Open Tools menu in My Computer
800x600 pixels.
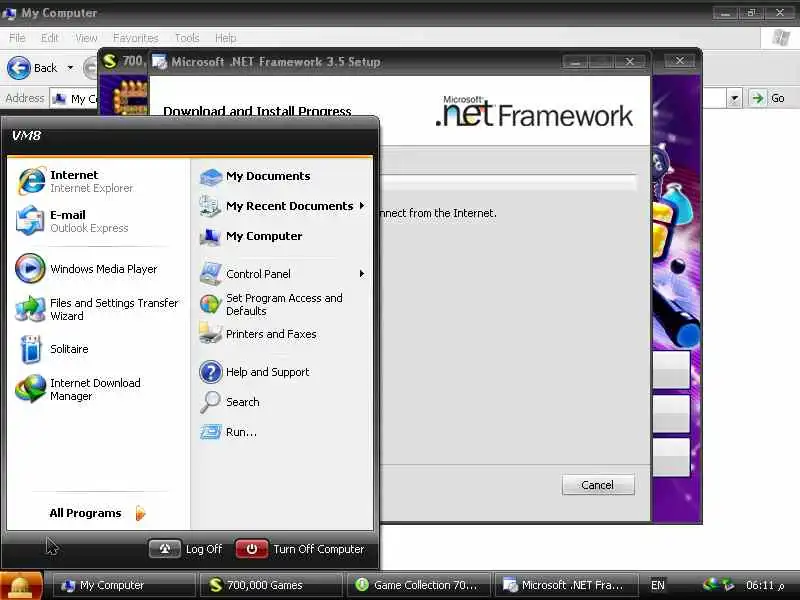(187, 38)
